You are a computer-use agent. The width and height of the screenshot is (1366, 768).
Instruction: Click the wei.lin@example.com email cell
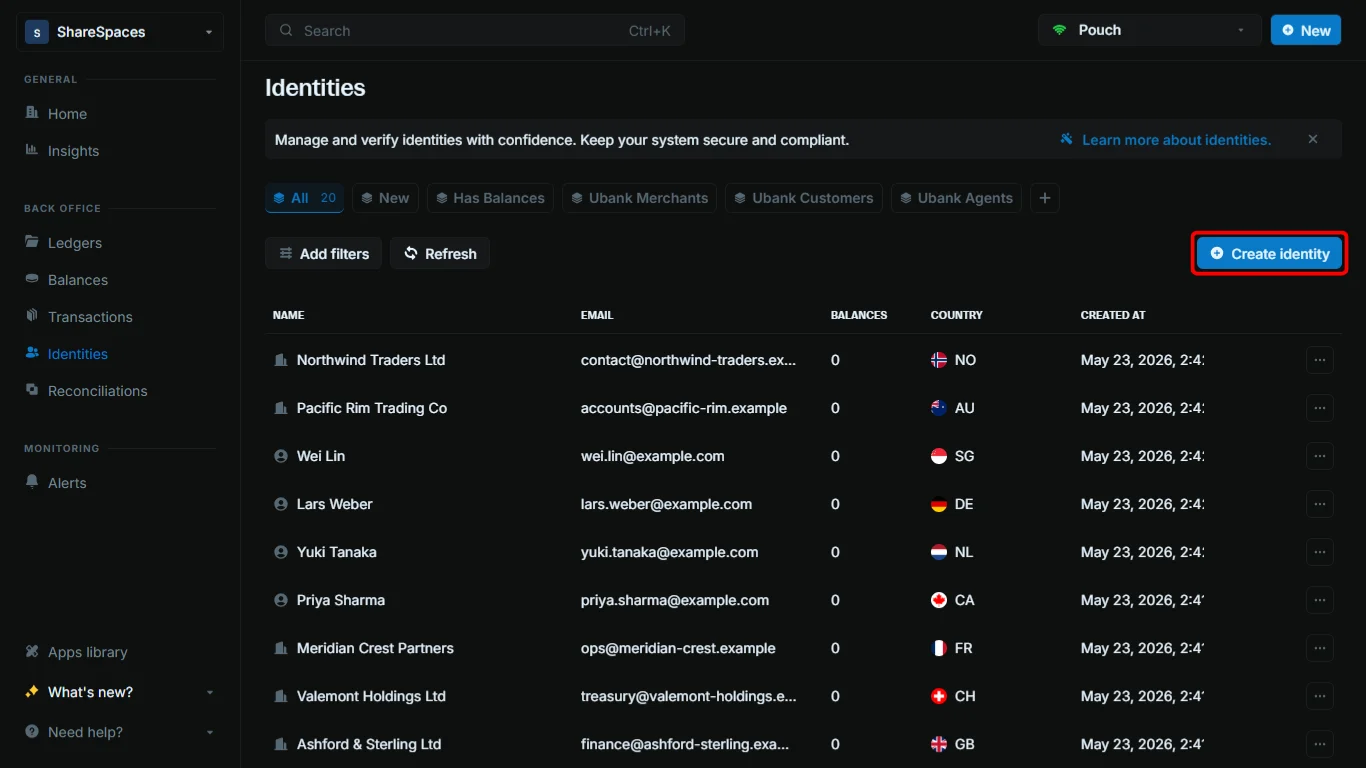pos(653,456)
